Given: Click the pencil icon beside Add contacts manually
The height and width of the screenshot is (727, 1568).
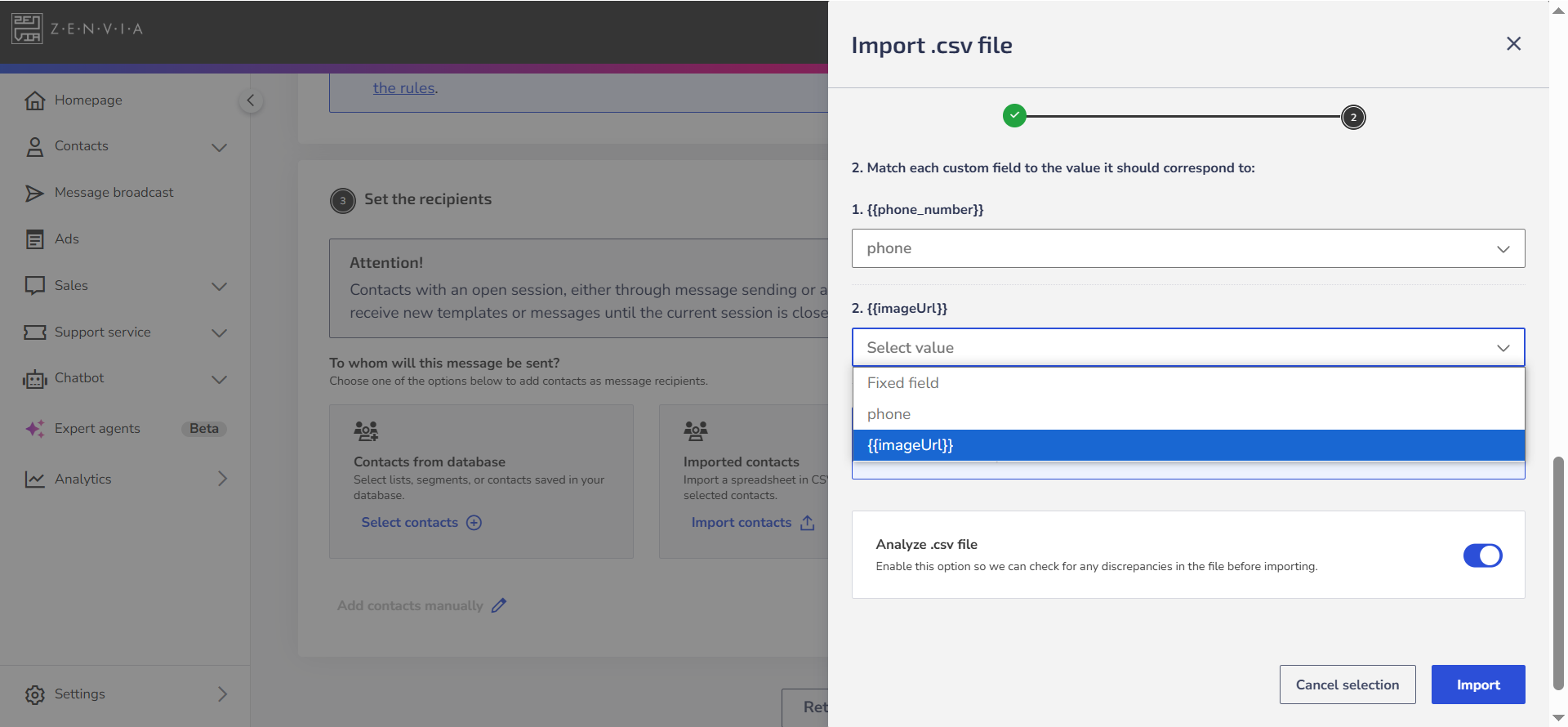Looking at the screenshot, I should (499, 605).
